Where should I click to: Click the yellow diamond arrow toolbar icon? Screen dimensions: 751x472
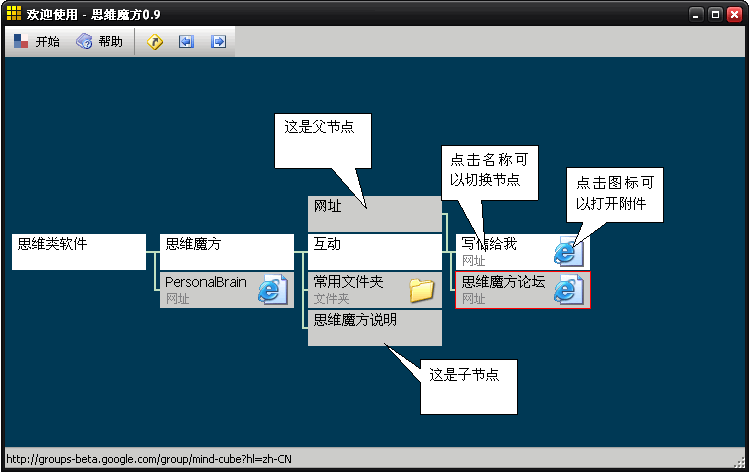(x=154, y=42)
